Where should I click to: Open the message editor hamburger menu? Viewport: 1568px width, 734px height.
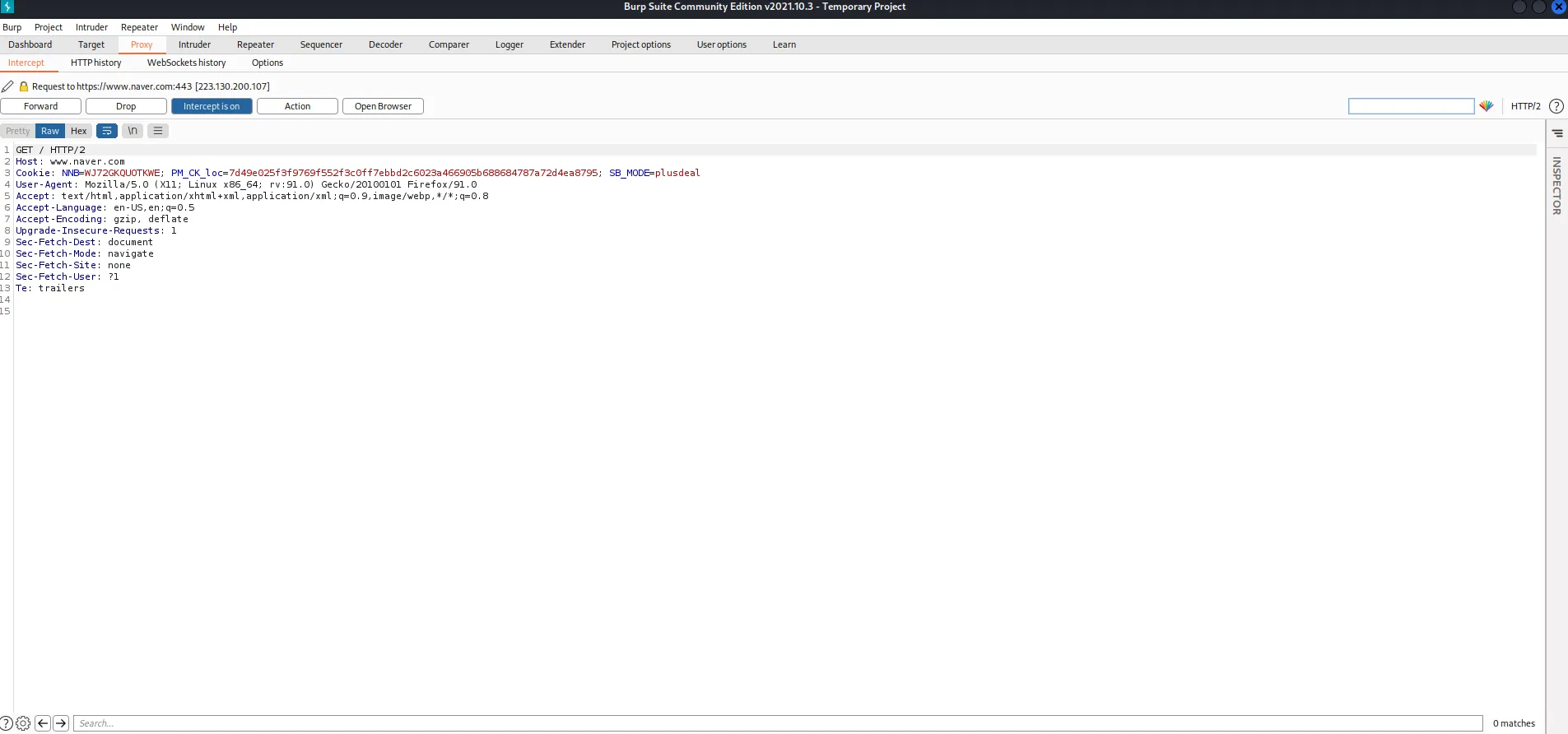158,131
